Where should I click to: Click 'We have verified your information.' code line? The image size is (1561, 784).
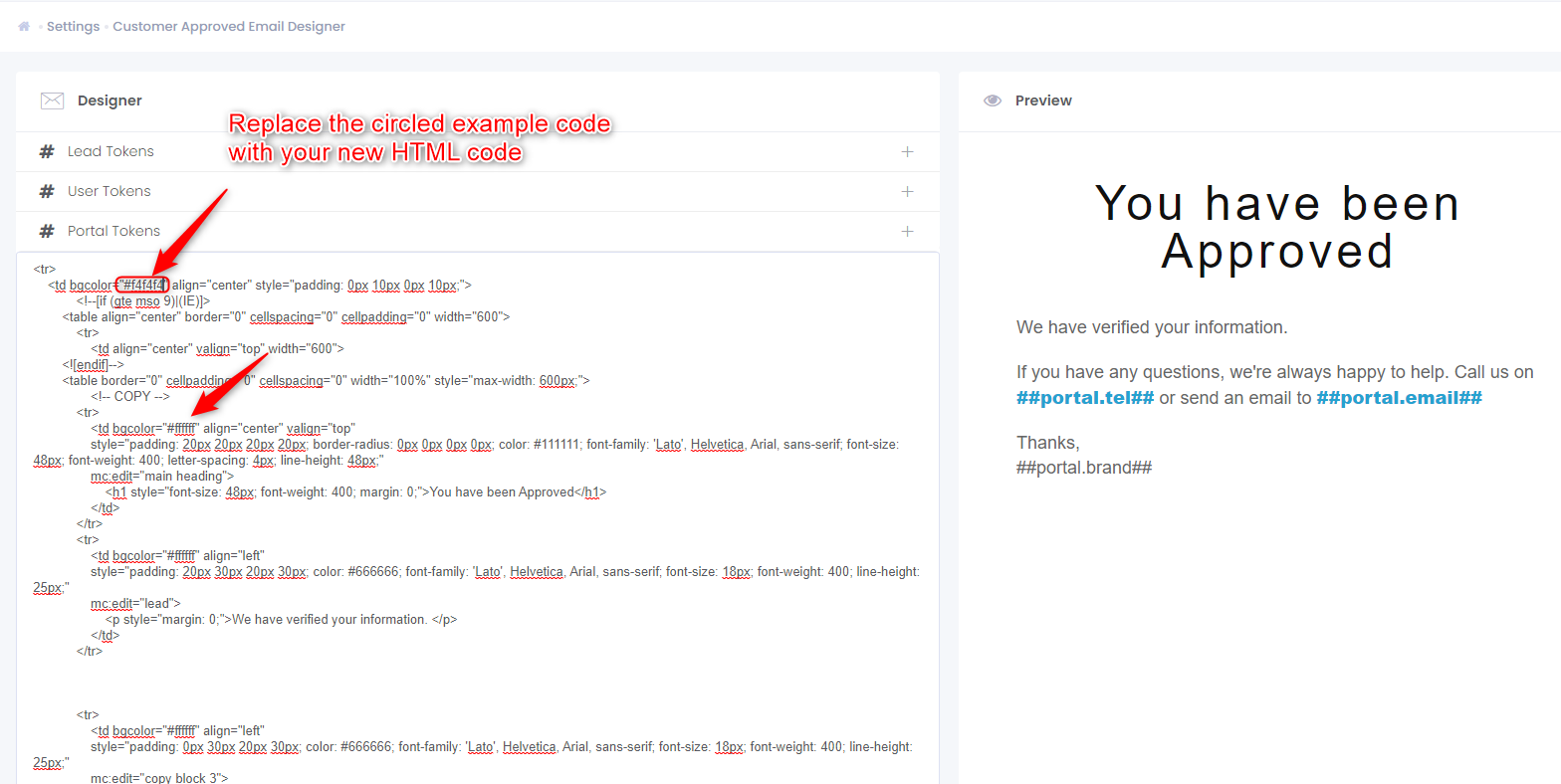click(282, 619)
